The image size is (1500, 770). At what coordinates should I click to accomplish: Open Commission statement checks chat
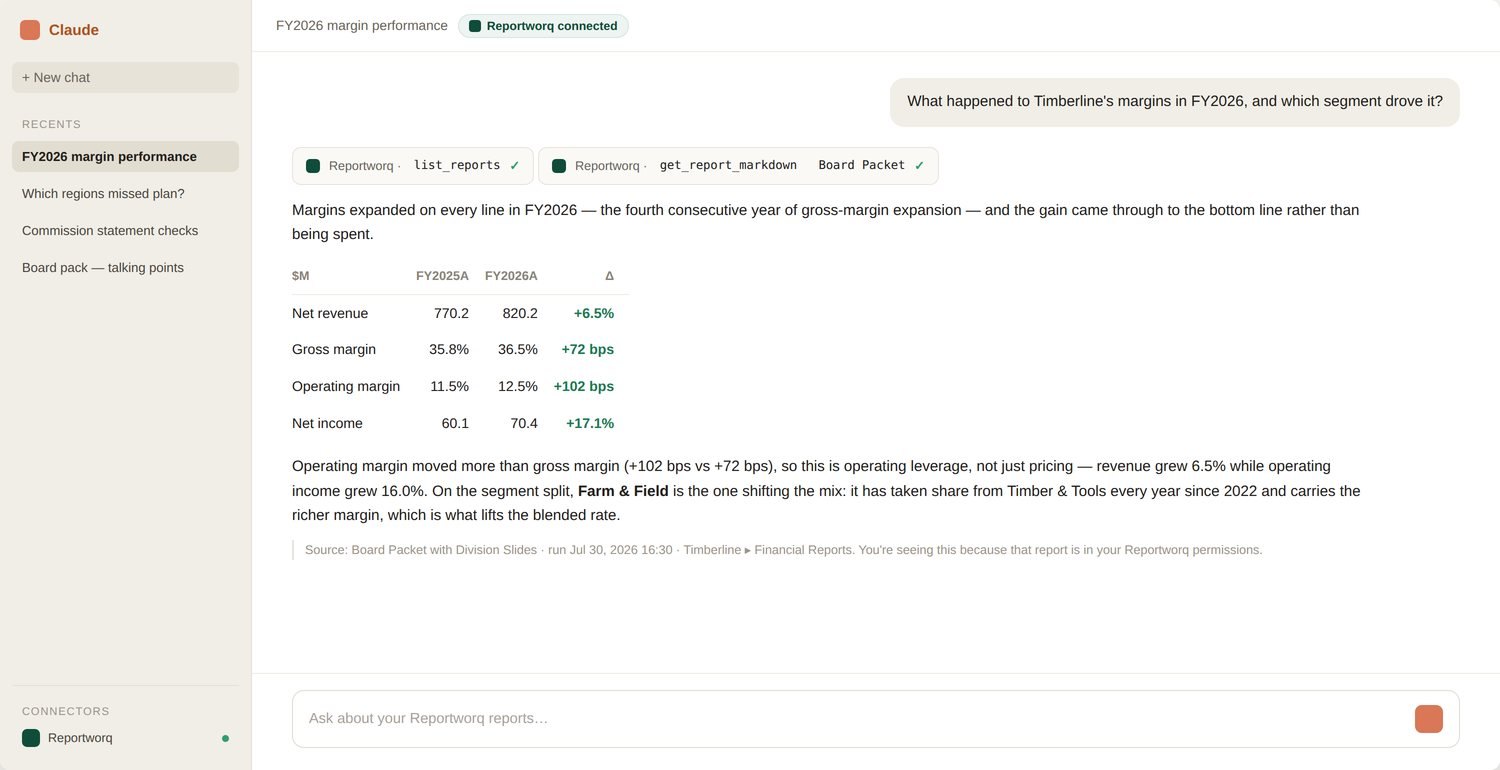pos(125,230)
